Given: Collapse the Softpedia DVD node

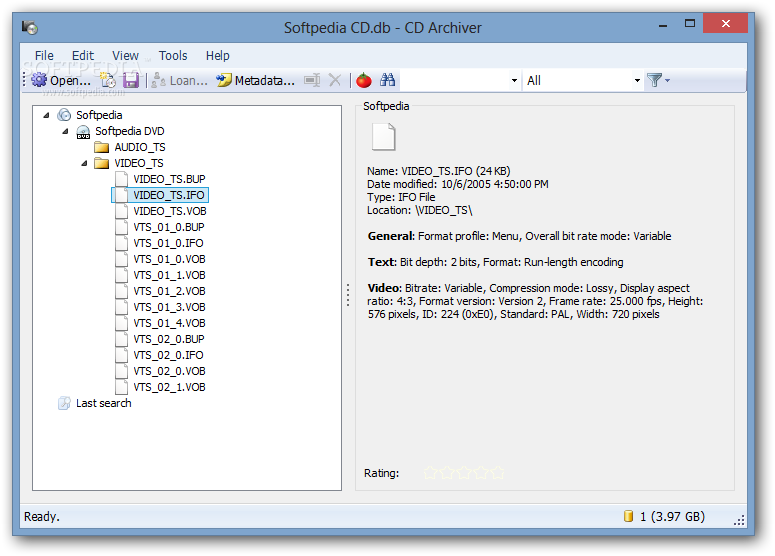Looking at the screenshot, I should tap(65, 131).
